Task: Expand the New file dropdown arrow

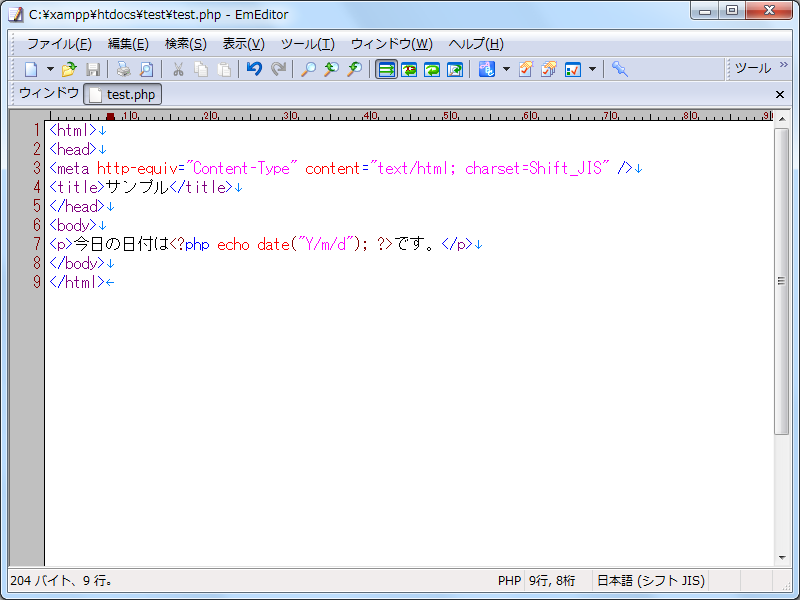Action: 50,69
